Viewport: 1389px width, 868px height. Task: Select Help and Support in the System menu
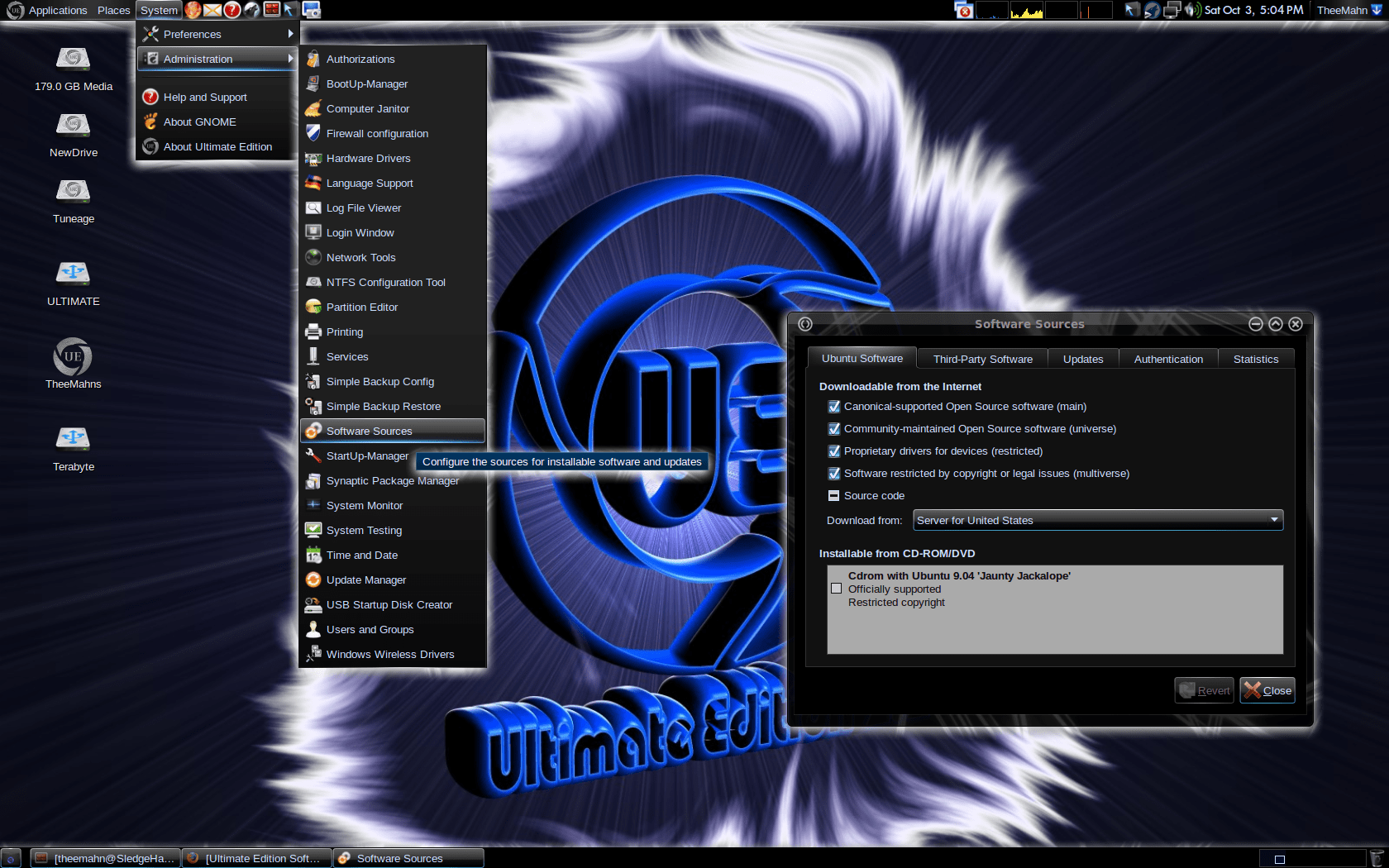[x=218, y=97]
